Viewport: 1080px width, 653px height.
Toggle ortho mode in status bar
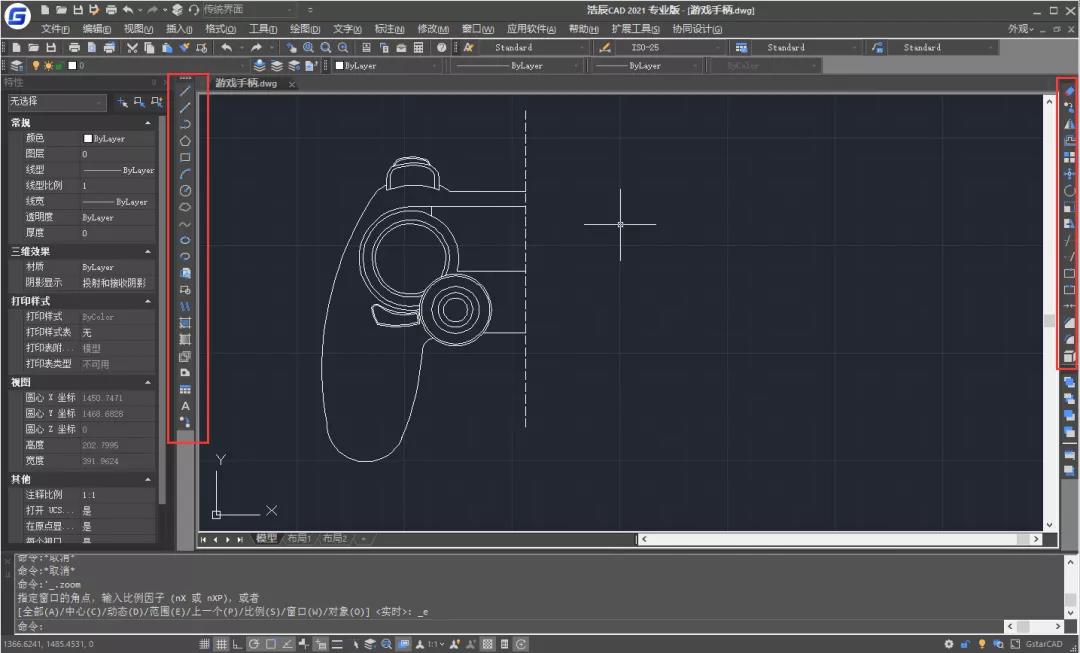tap(238, 644)
